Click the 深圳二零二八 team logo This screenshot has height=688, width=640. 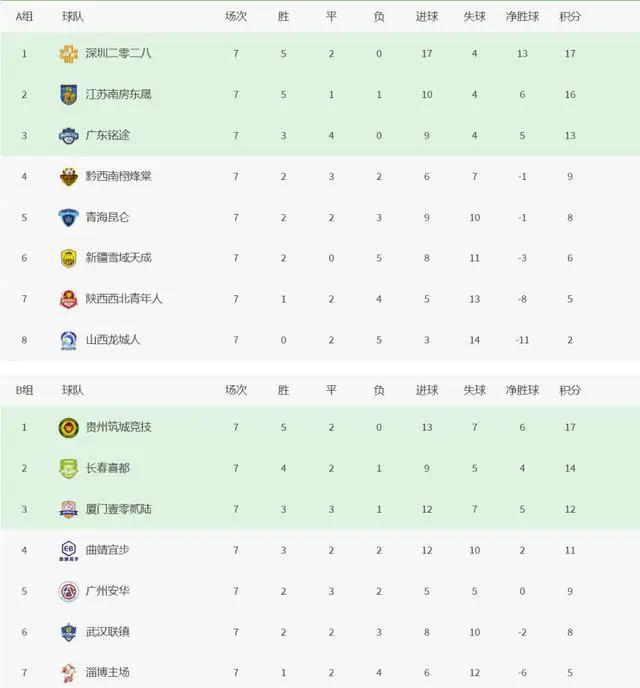click(x=68, y=54)
